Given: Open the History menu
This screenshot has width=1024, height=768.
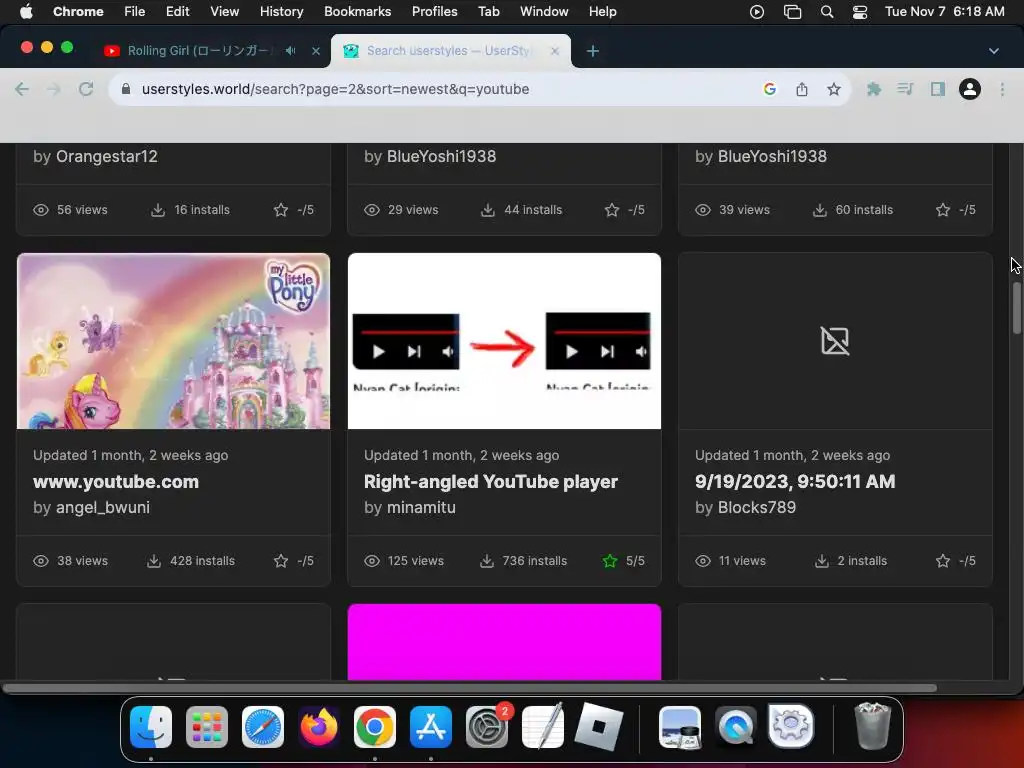Looking at the screenshot, I should pos(281,12).
